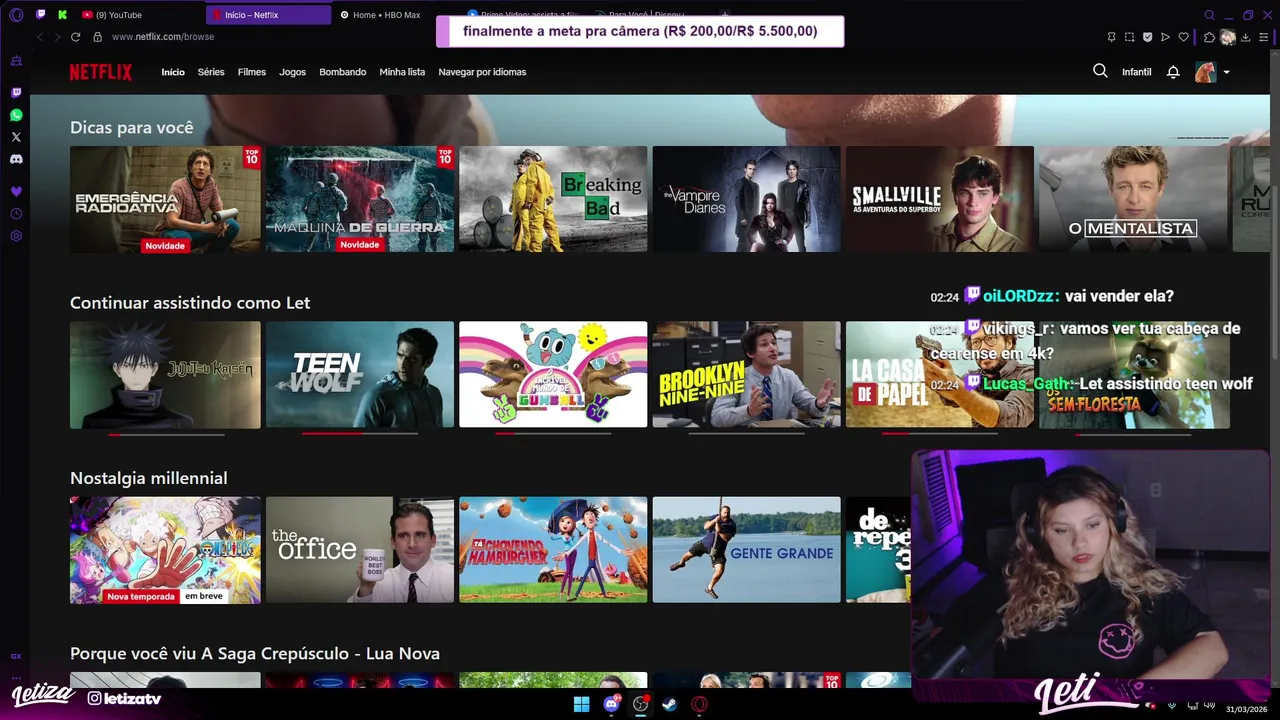Viewport: 1280px width, 720px height.
Task: Open the Windows Start button
Action: (581, 704)
